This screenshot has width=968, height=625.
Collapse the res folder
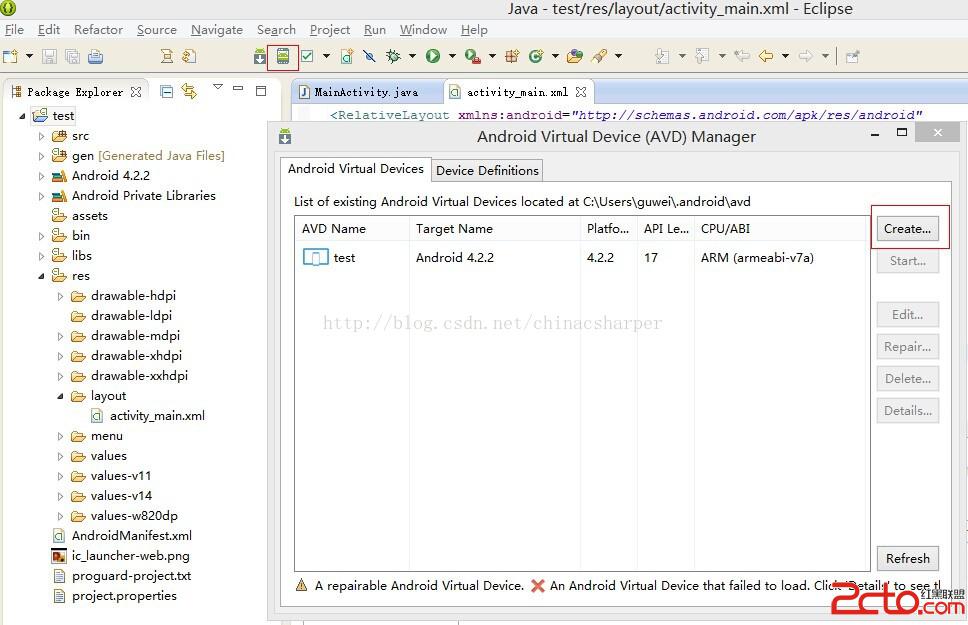[41, 276]
